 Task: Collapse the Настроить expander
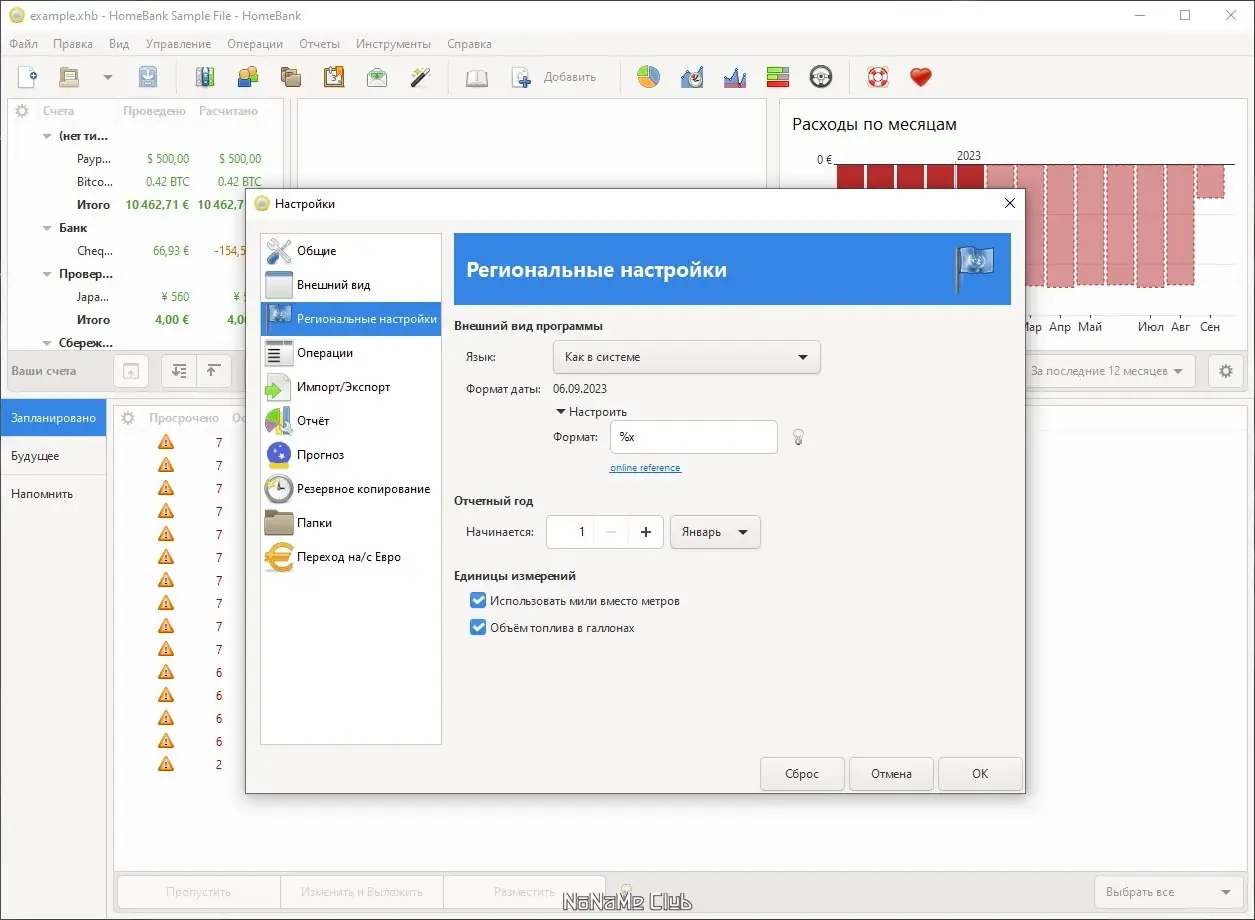point(591,411)
